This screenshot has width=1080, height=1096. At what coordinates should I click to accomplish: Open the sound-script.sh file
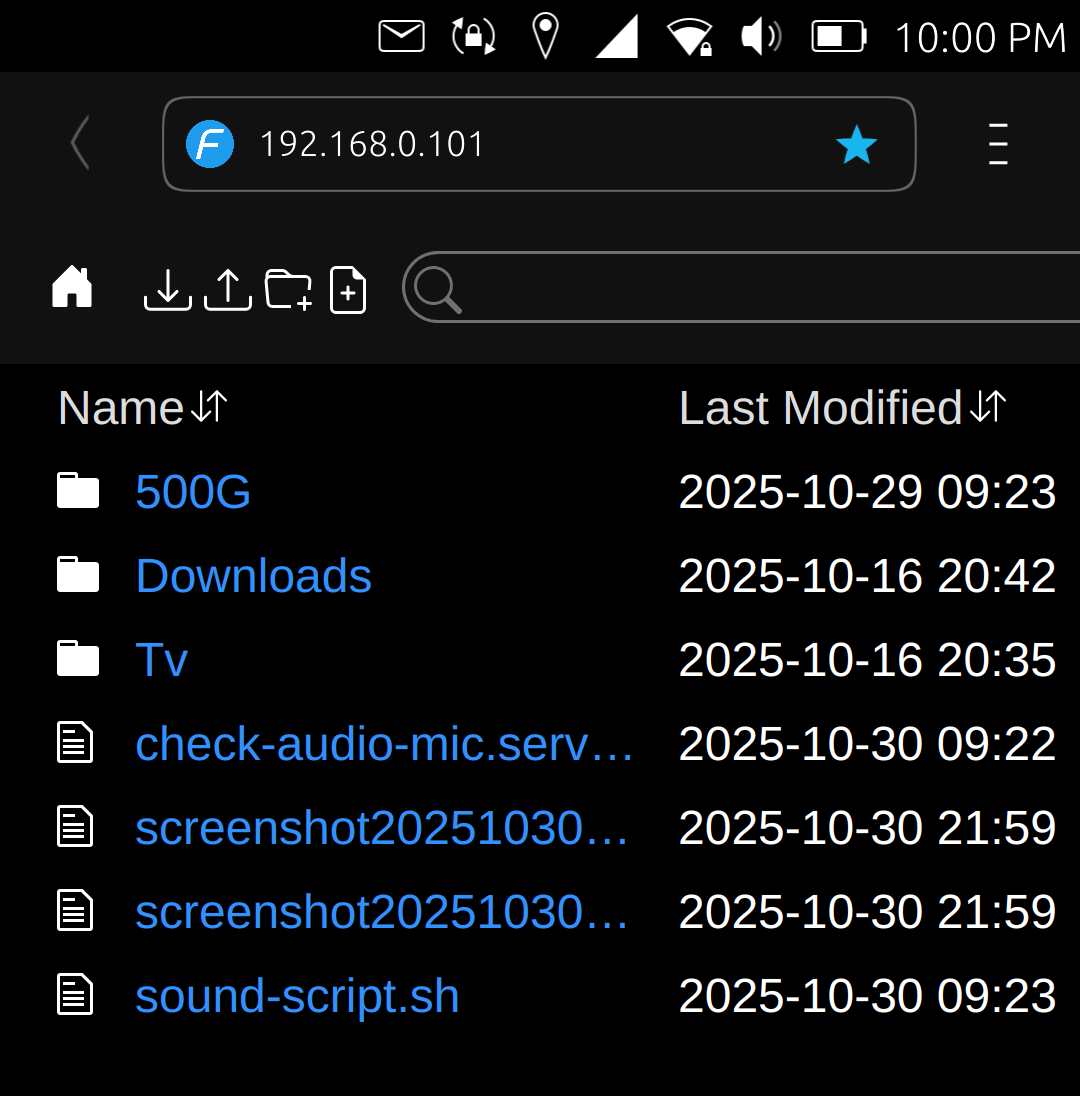(296, 995)
